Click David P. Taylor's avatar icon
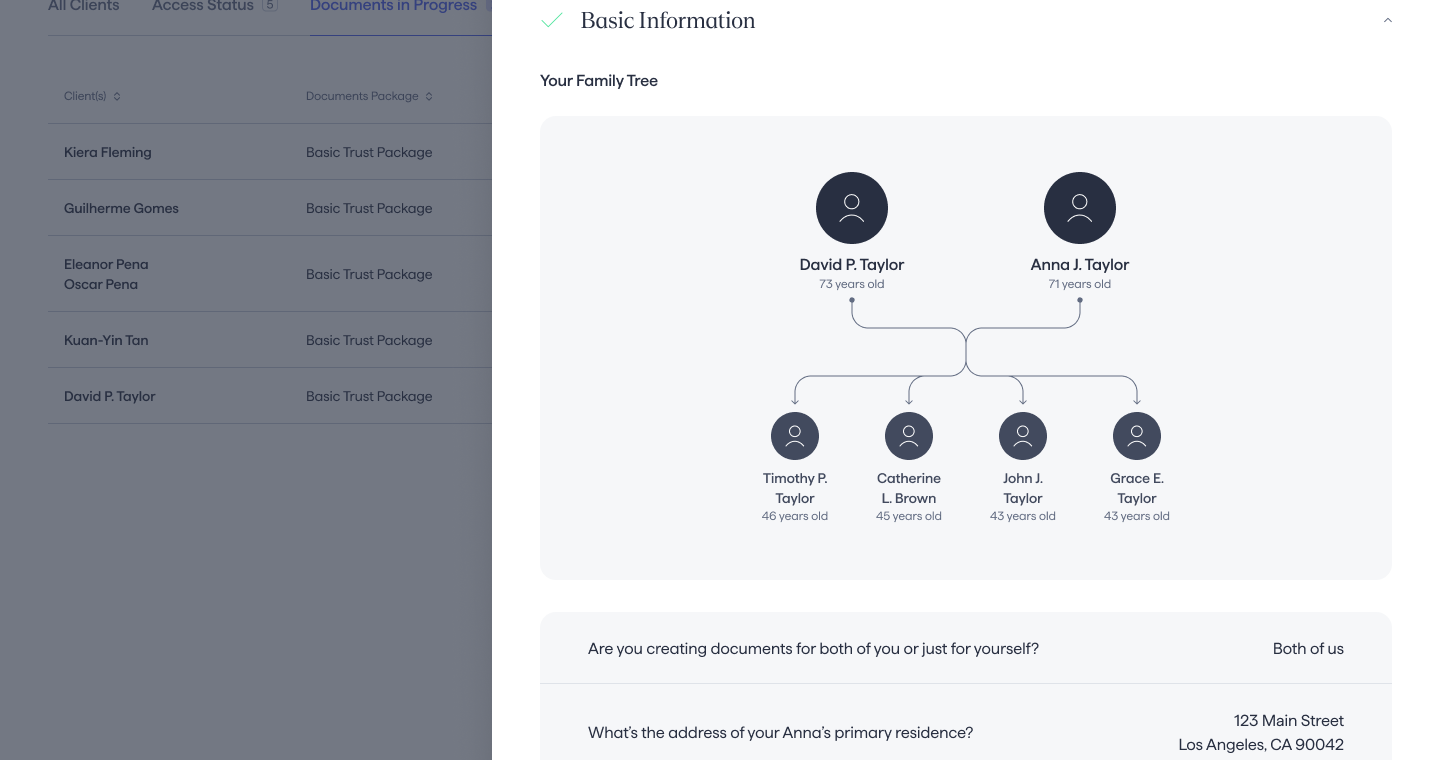The image size is (1440, 760). [852, 208]
